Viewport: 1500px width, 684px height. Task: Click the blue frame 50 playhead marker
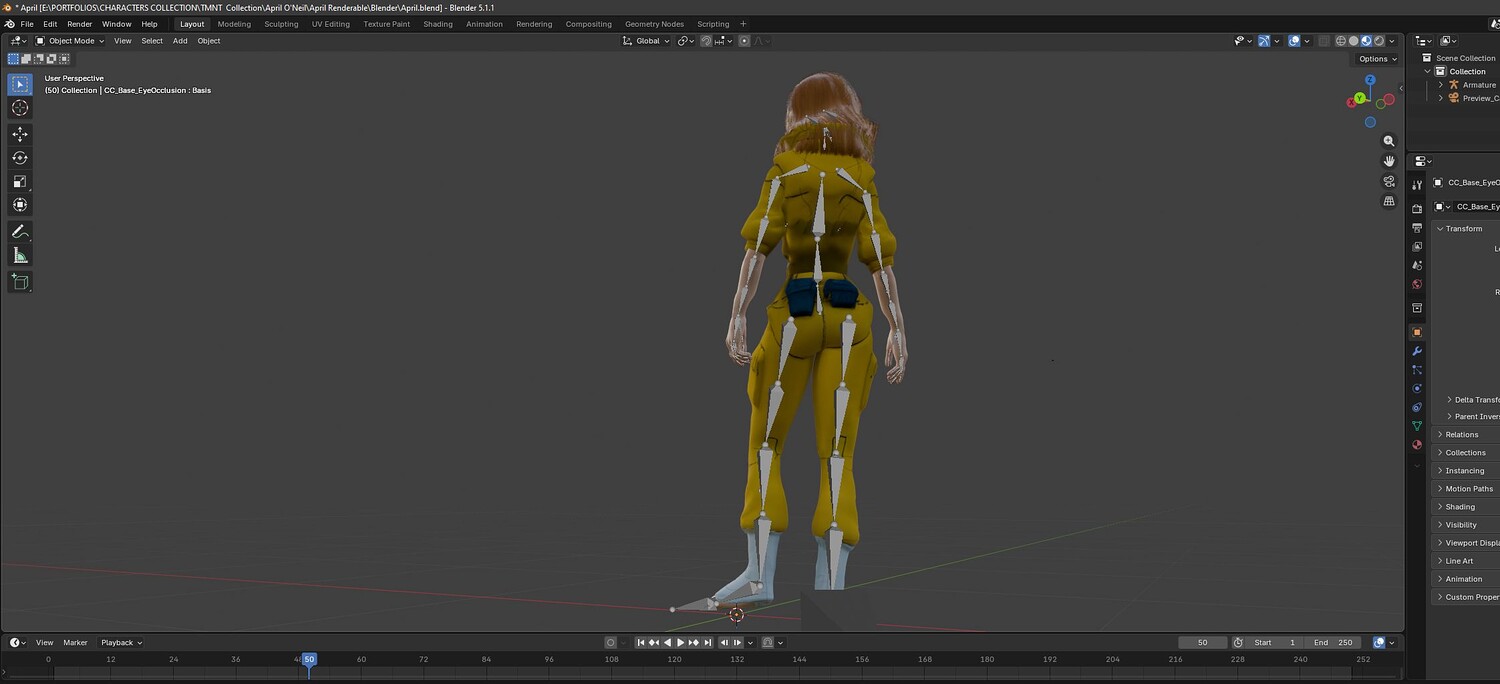pyautogui.click(x=309, y=659)
